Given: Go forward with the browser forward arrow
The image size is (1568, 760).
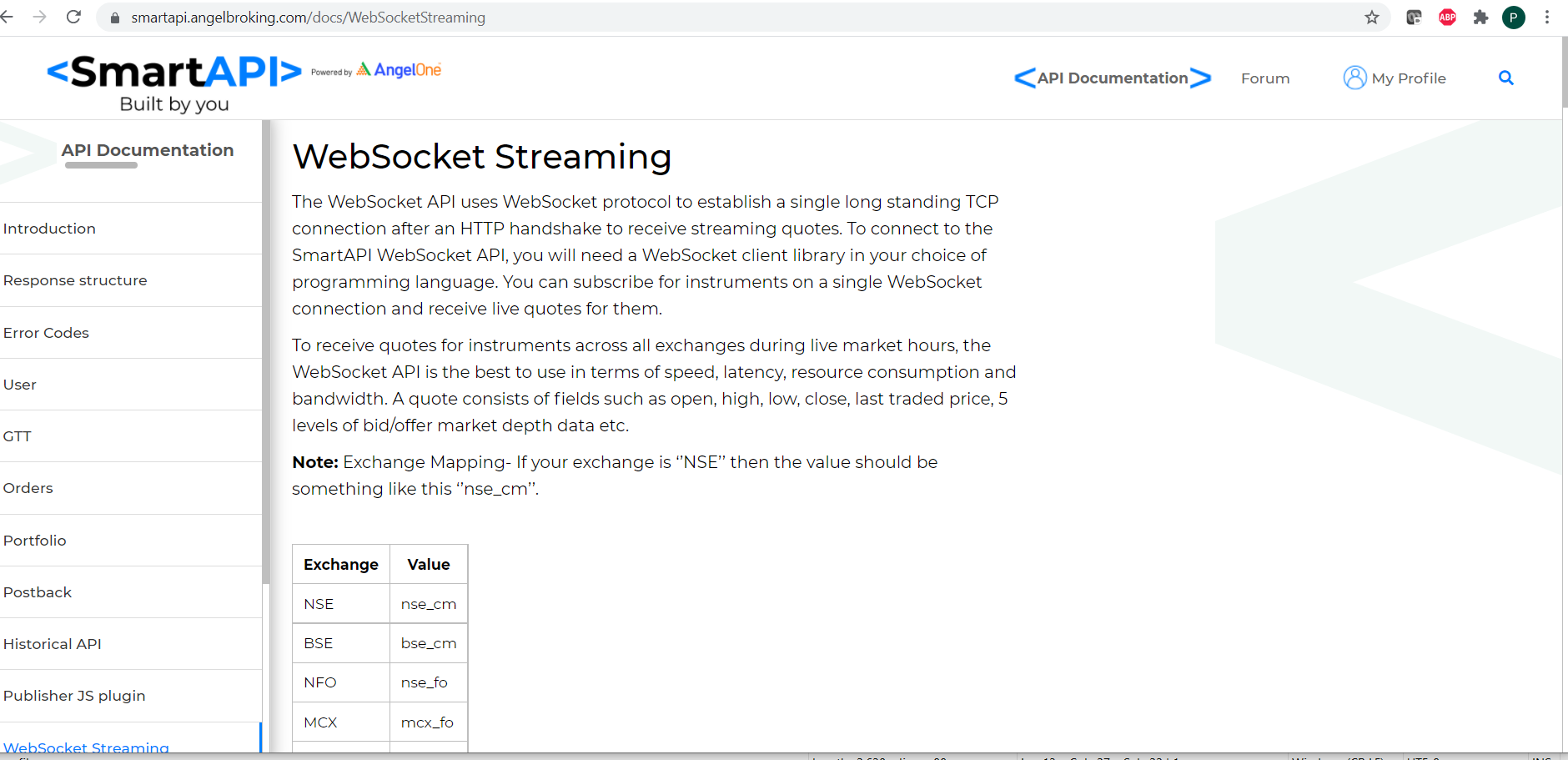Looking at the screenshot, I should point(39,17).
